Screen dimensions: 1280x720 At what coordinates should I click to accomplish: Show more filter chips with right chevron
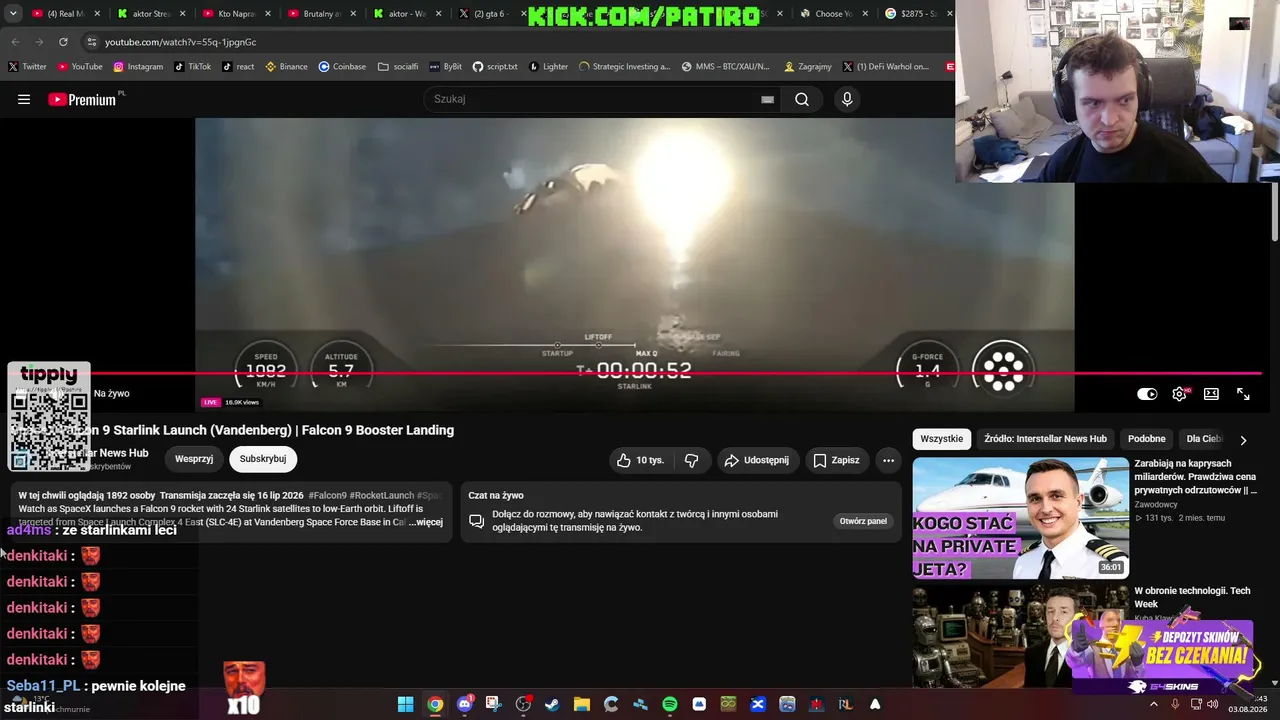click(1243, 439)
